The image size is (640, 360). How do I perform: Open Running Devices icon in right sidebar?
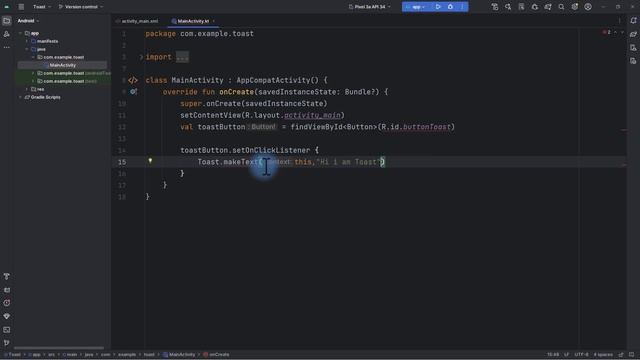coord(633,61)
